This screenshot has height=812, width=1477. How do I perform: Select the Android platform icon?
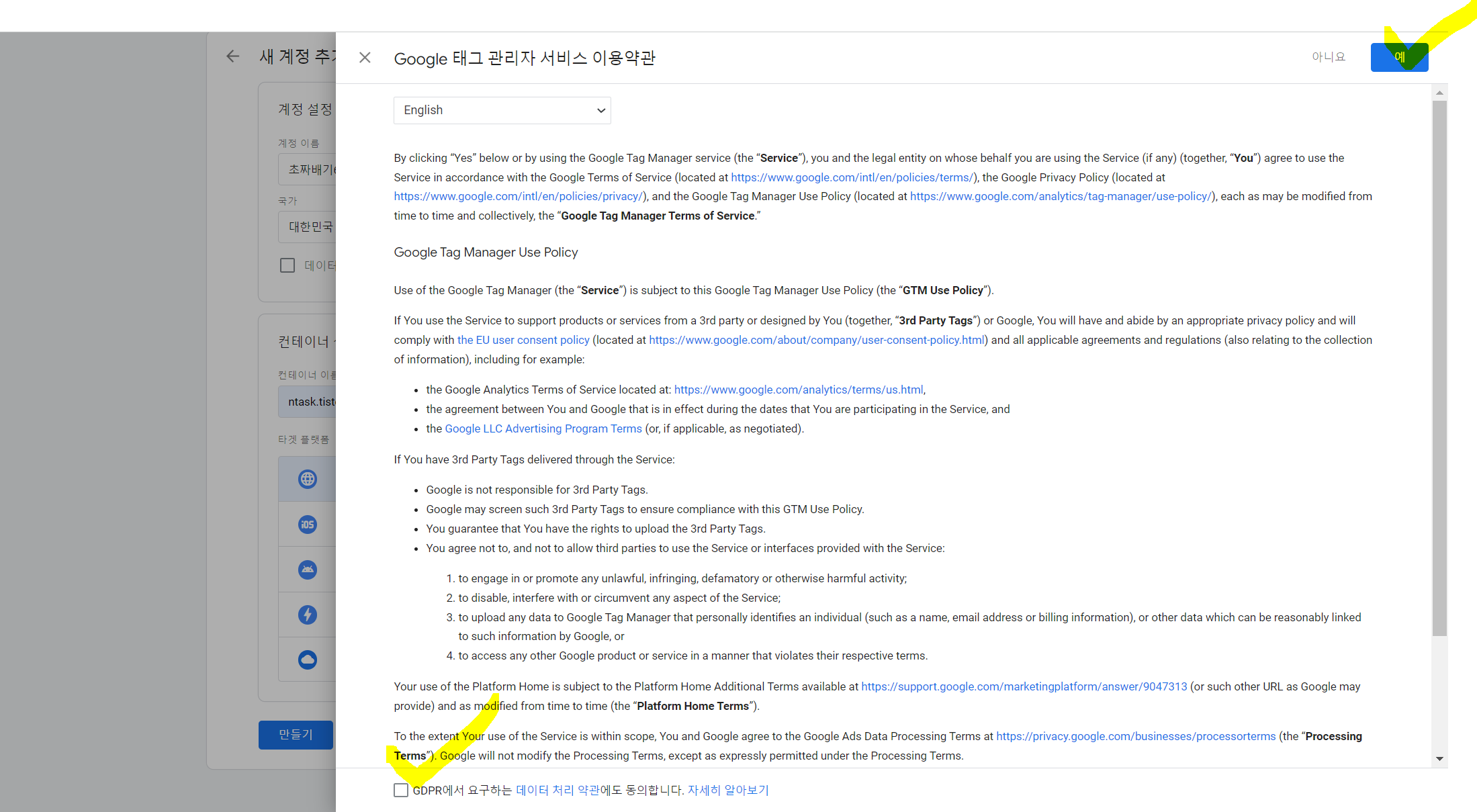point(308,570)
